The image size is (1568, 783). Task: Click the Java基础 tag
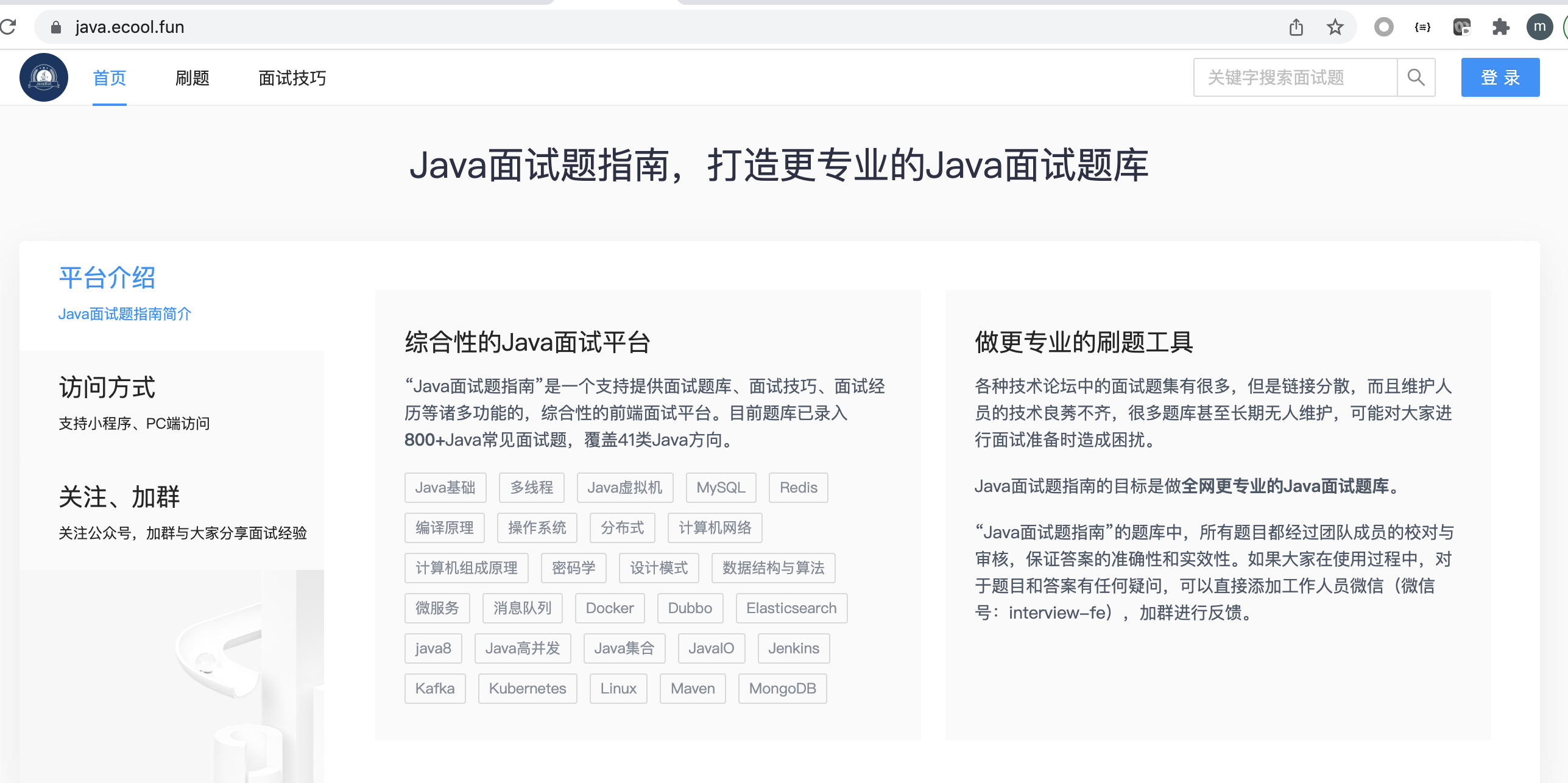[445, 488]
